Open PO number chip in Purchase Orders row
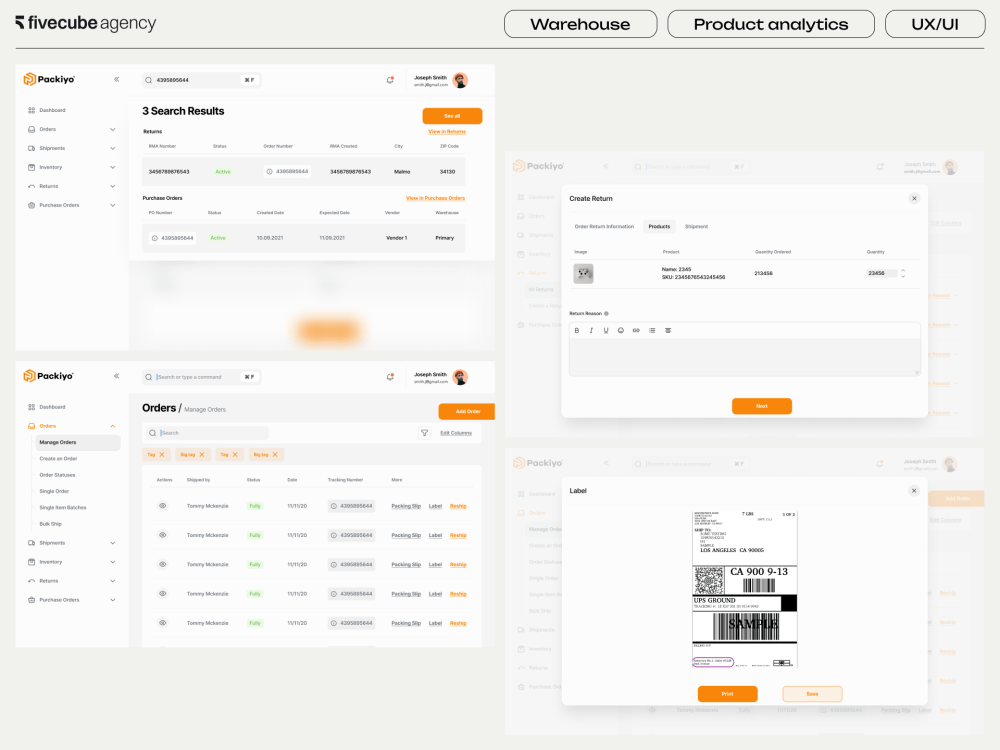Image resolution: width=1000 pixels, height=750 pixels. (172, 238)
